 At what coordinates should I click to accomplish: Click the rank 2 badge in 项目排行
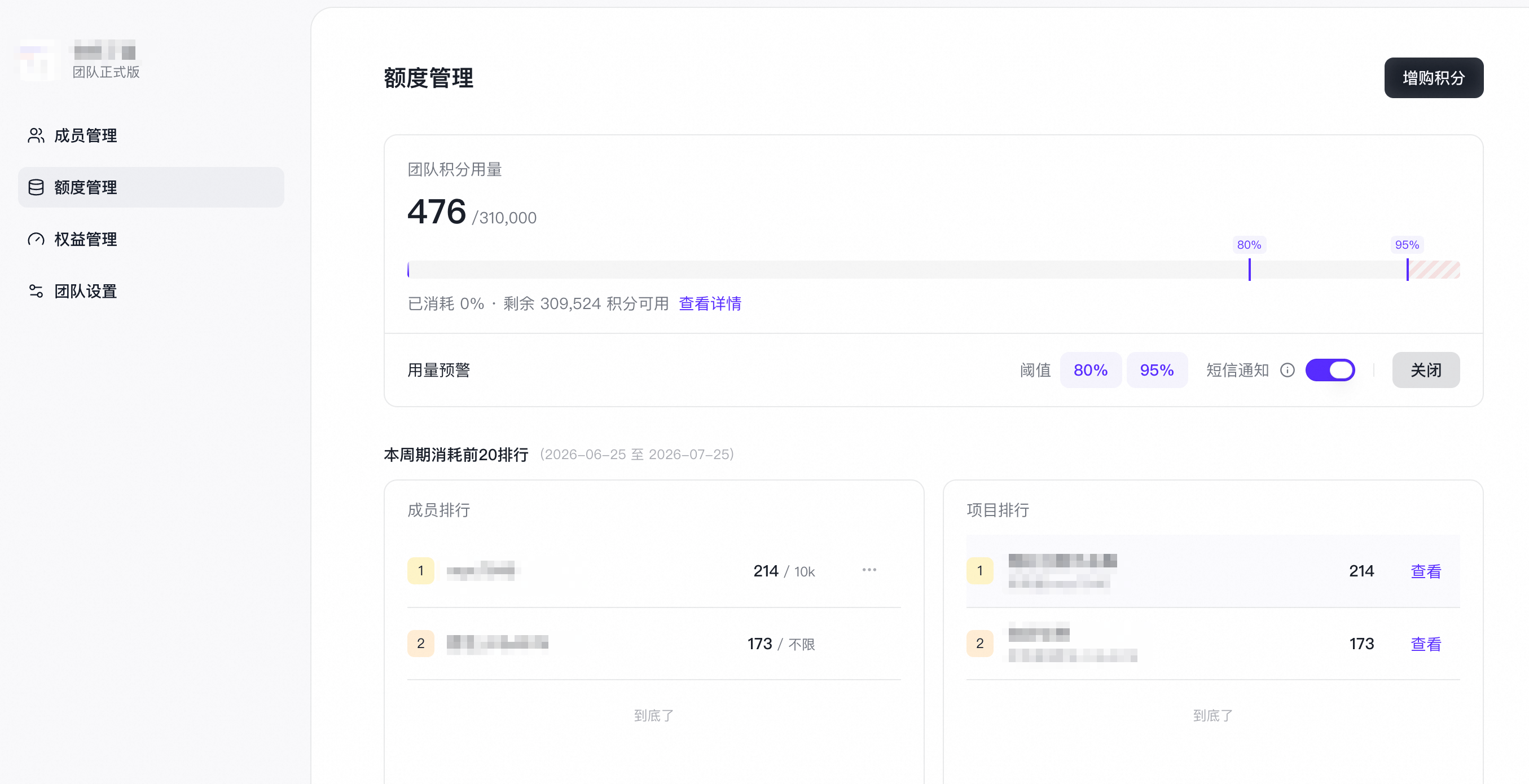[x=979, y=644]
